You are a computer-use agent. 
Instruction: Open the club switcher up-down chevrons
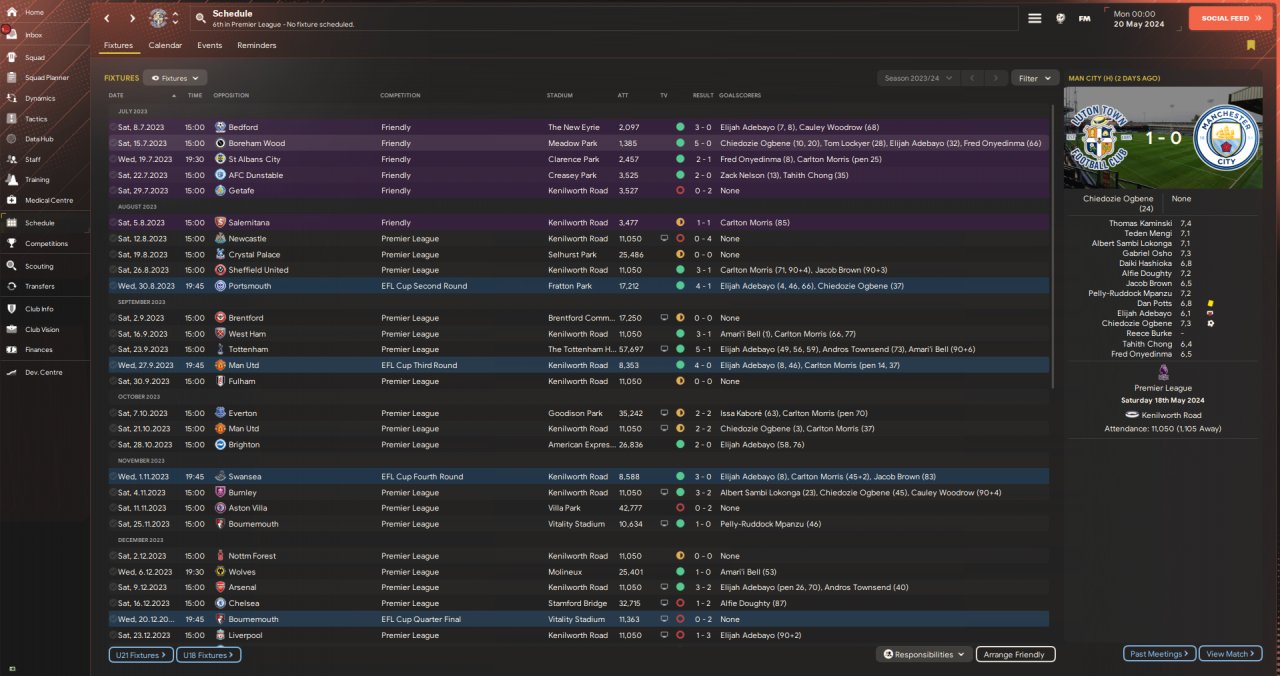pyautogui.click(x=176, y=18)
